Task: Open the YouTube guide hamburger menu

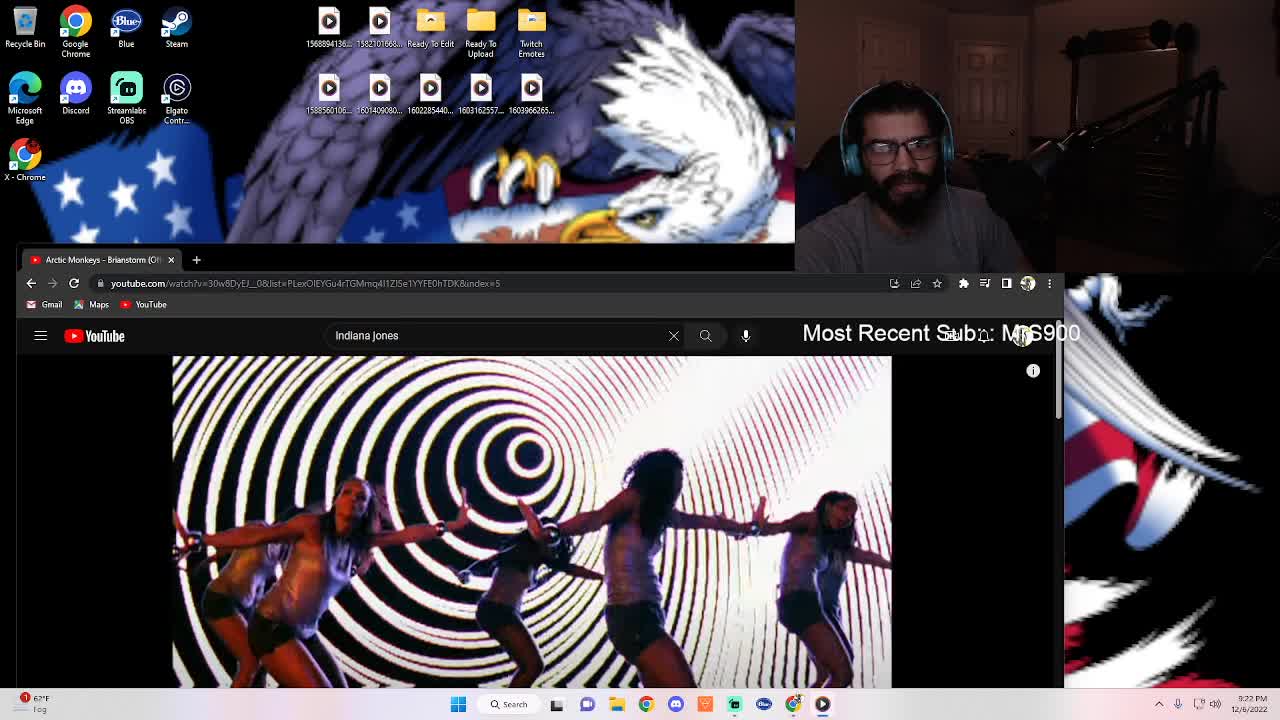Action: point(41,336)
